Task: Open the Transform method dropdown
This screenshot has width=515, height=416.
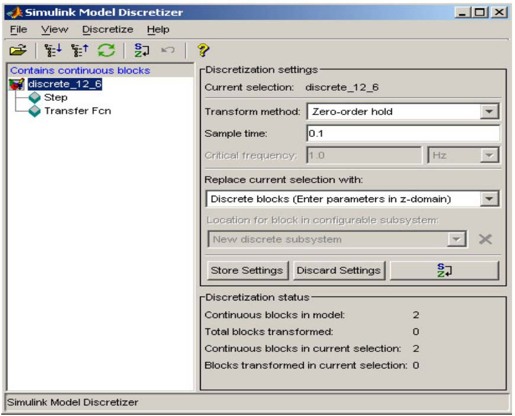Action: [489, 111]
